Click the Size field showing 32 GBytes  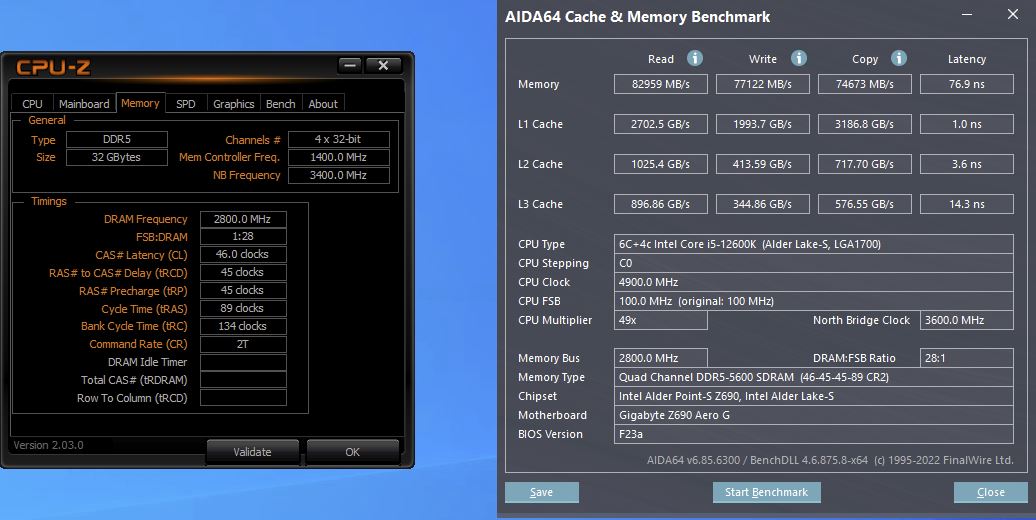pyautogui.click(x=117, y=157)
